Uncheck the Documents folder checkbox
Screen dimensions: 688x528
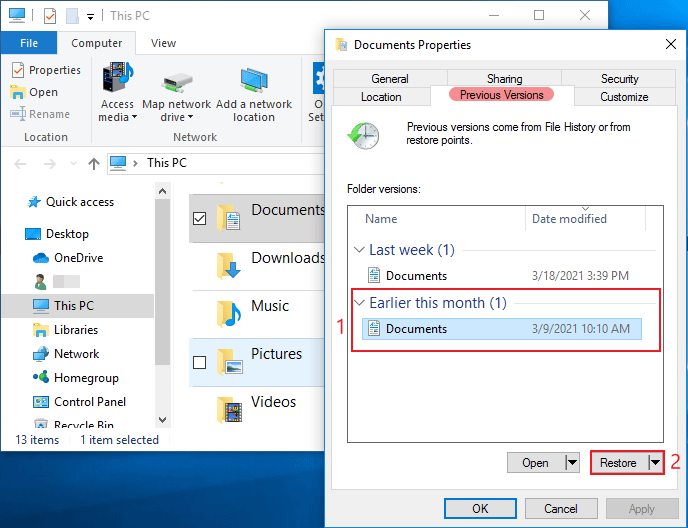point(200,218)
